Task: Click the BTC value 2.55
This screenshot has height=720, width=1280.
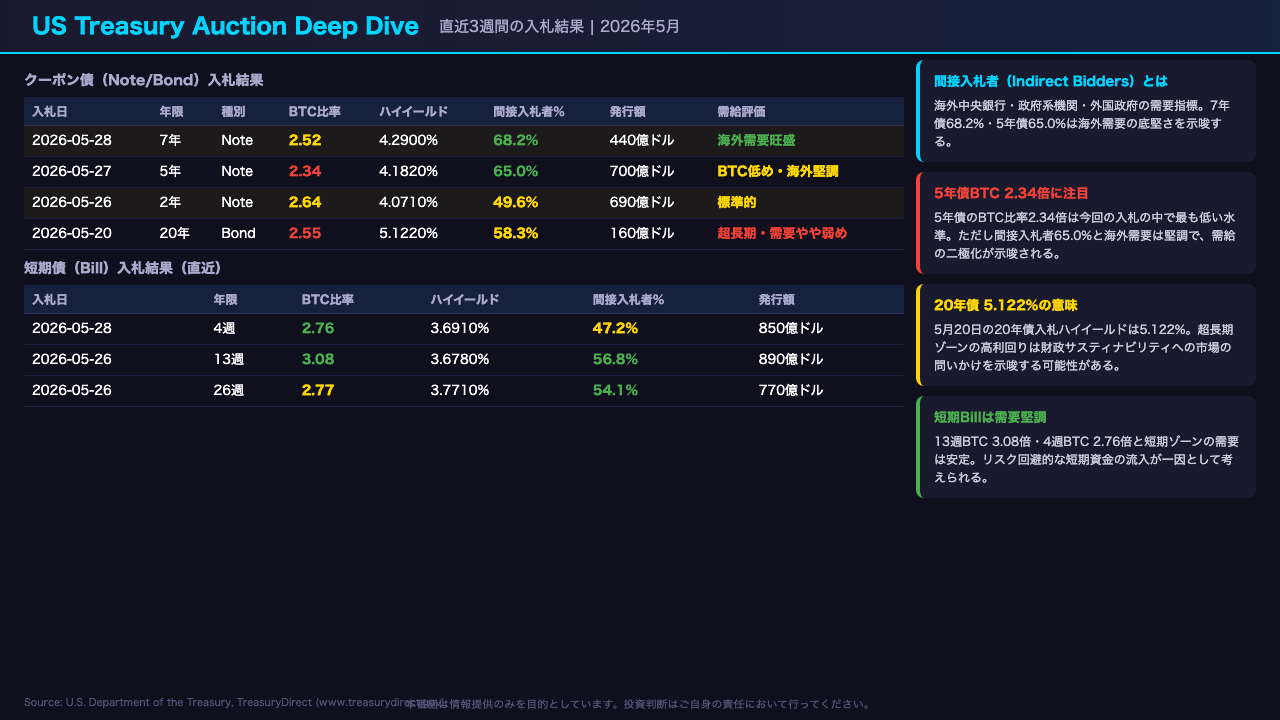Action: (x=305, y=233)
